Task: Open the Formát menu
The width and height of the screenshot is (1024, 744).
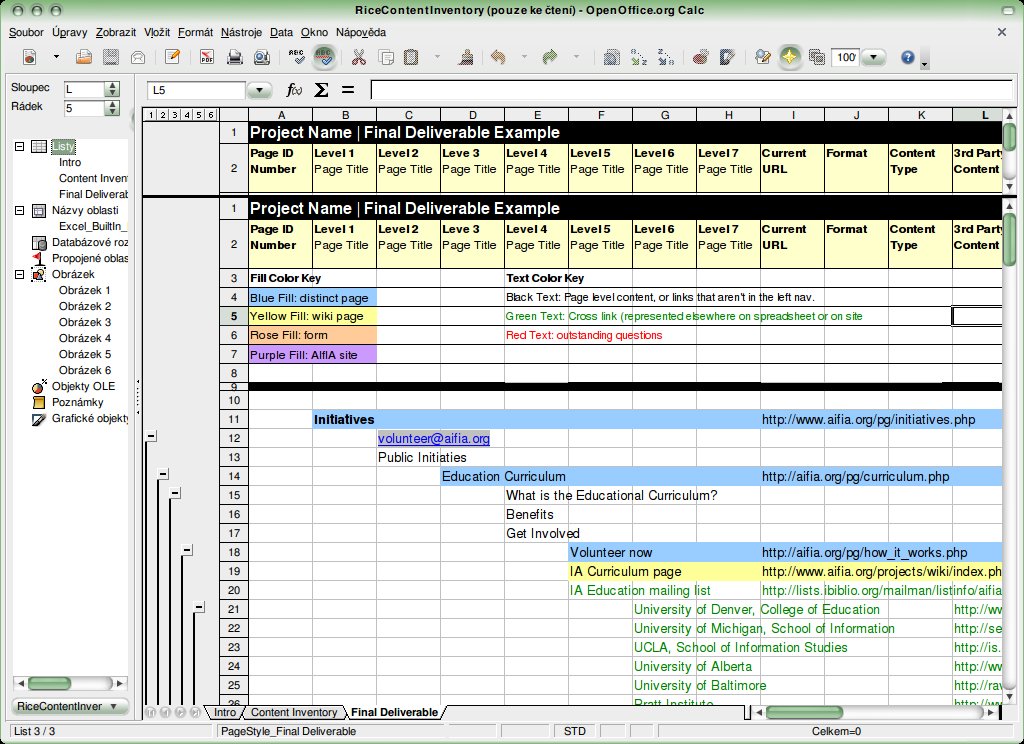Action: pos(195,32)
